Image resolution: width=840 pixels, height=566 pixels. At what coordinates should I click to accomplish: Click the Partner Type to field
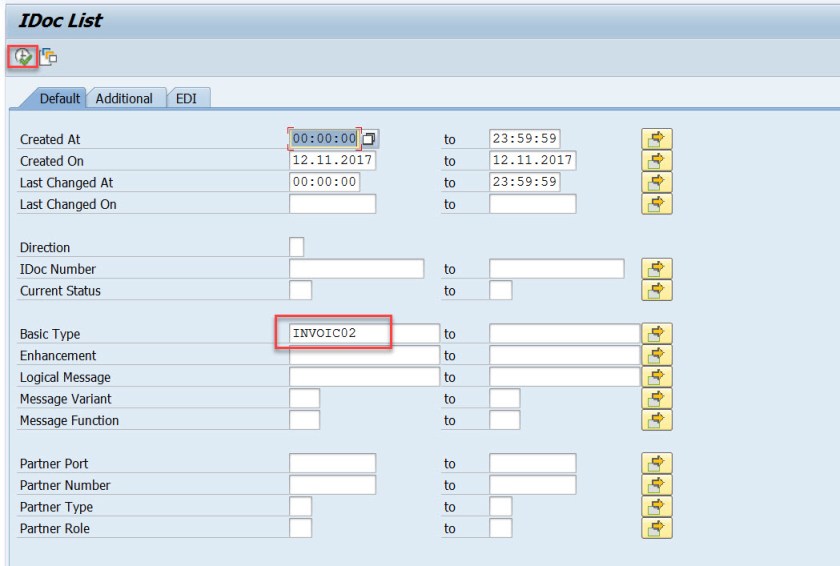(x=500, y=507)
